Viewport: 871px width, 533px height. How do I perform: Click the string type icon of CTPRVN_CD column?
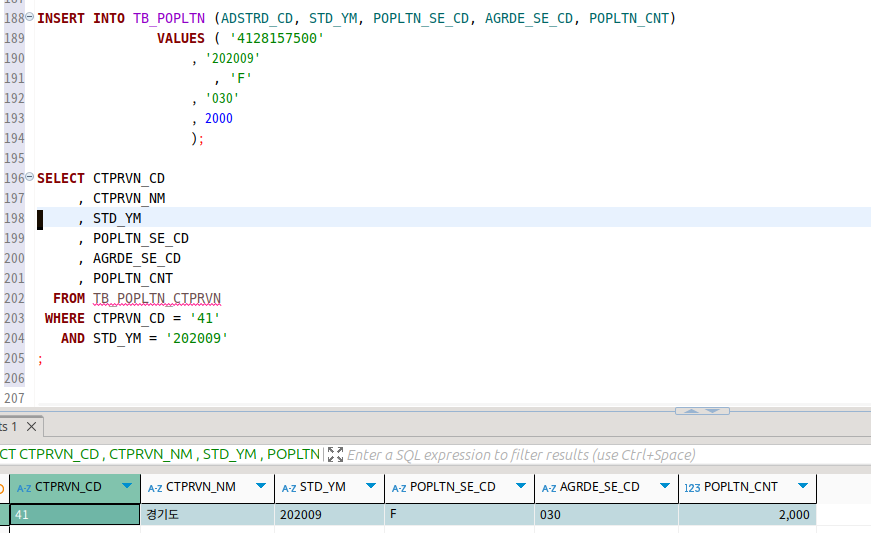24,488
